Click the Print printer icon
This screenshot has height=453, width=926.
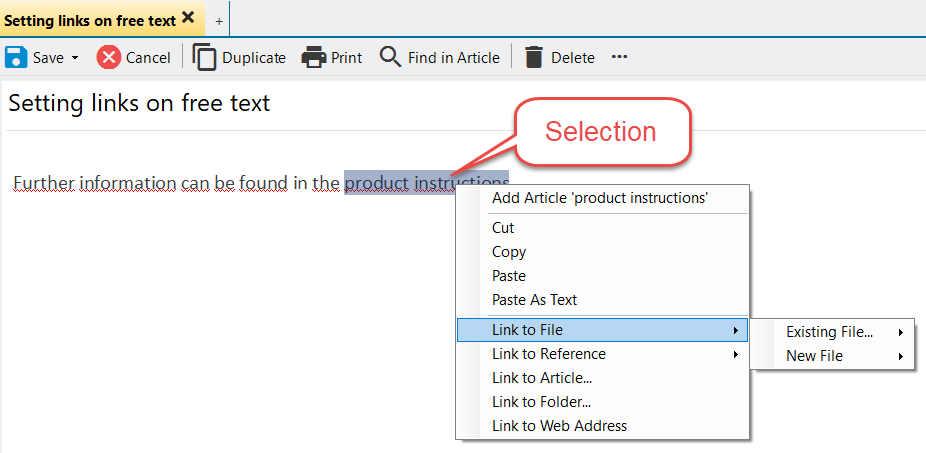point(314,57)
